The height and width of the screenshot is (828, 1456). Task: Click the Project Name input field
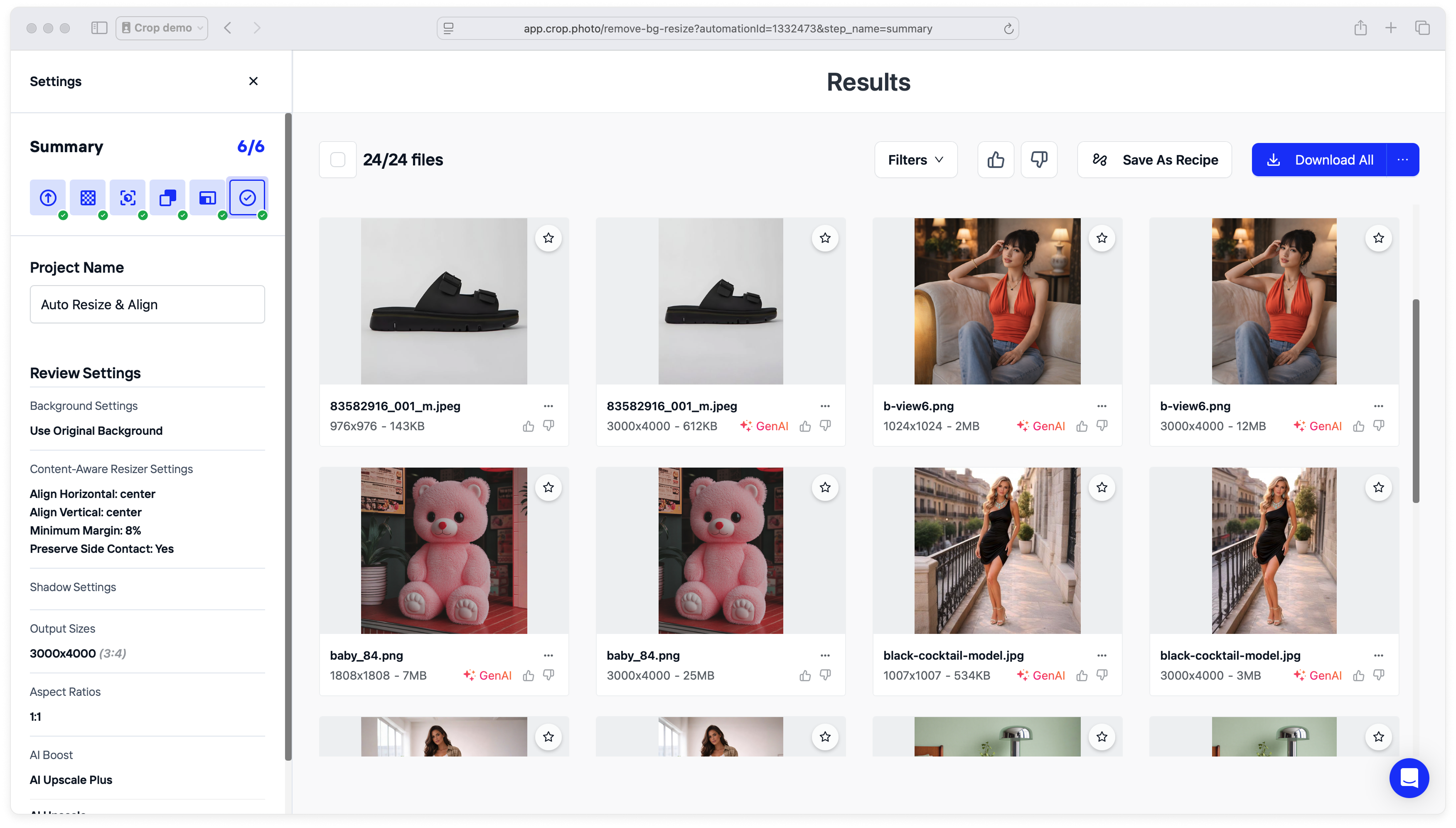coord(147,304)
